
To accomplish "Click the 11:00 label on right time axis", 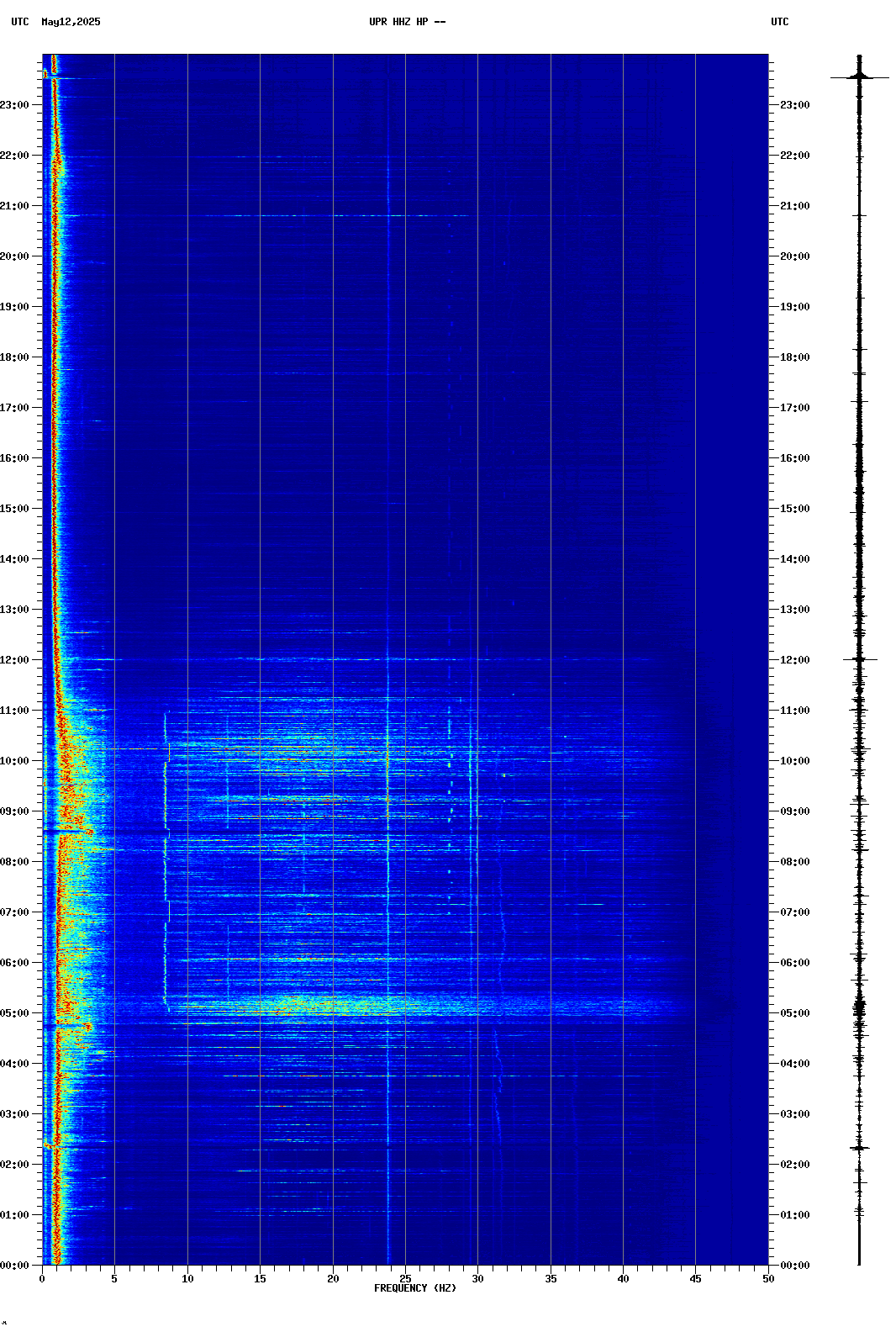I will pyautogui.click(x=795, y=711).
